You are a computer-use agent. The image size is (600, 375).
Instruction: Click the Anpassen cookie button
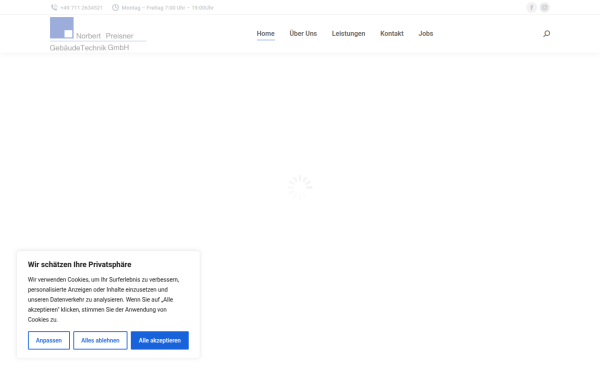click(49, 340)
